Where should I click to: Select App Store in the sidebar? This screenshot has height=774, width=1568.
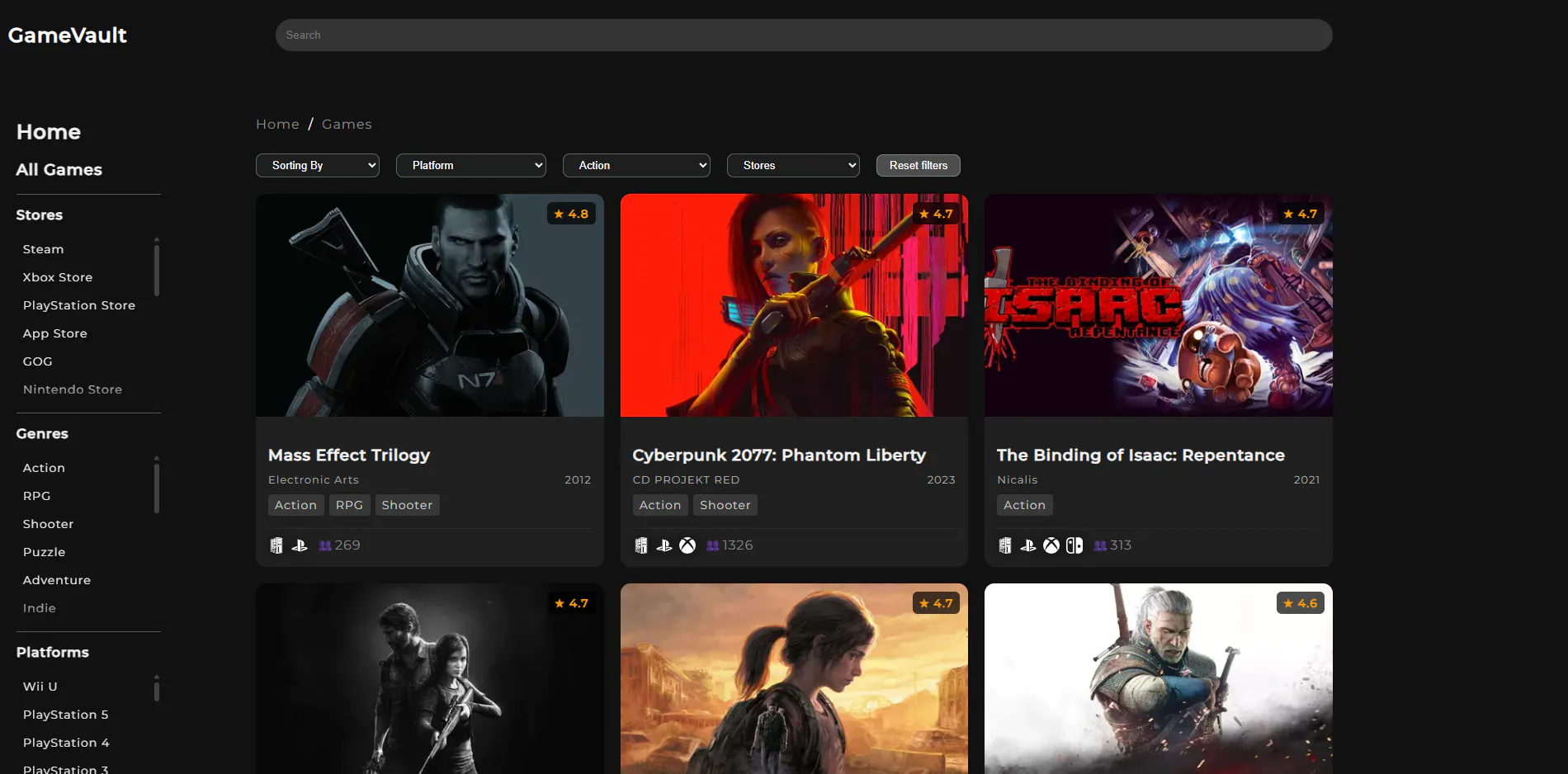(55, 333)
